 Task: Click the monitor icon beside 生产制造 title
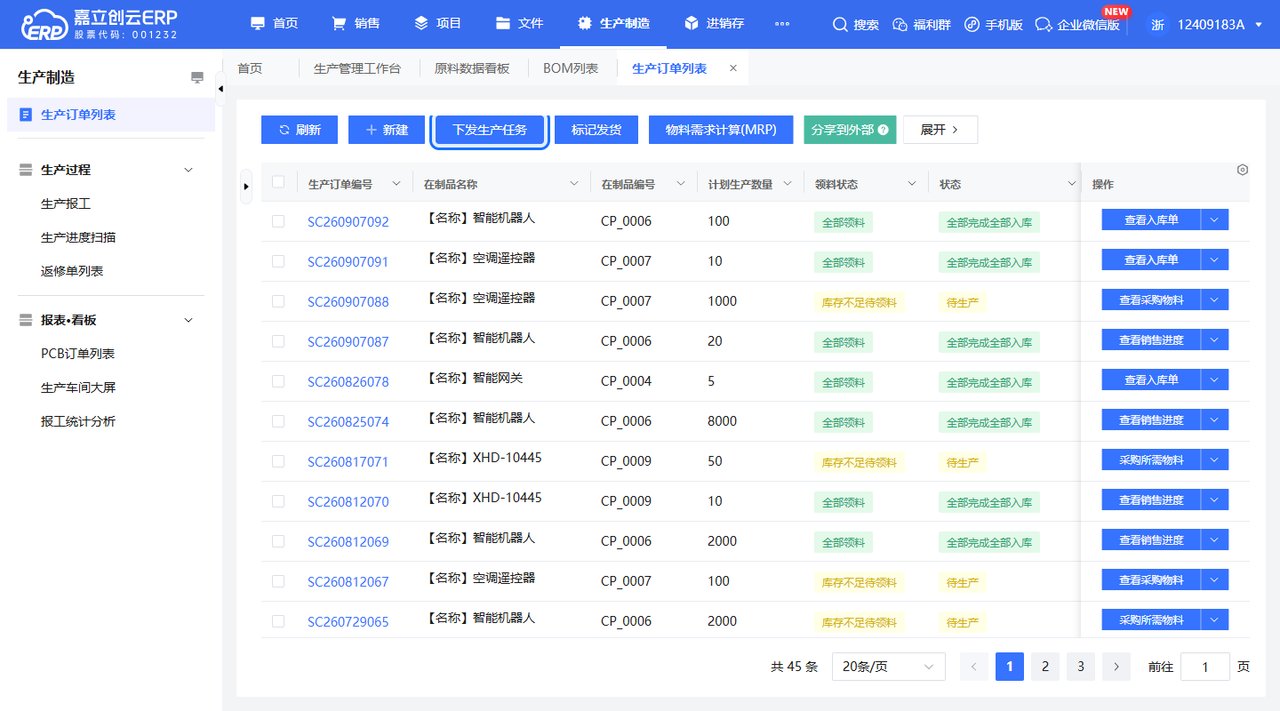point(197,77)
